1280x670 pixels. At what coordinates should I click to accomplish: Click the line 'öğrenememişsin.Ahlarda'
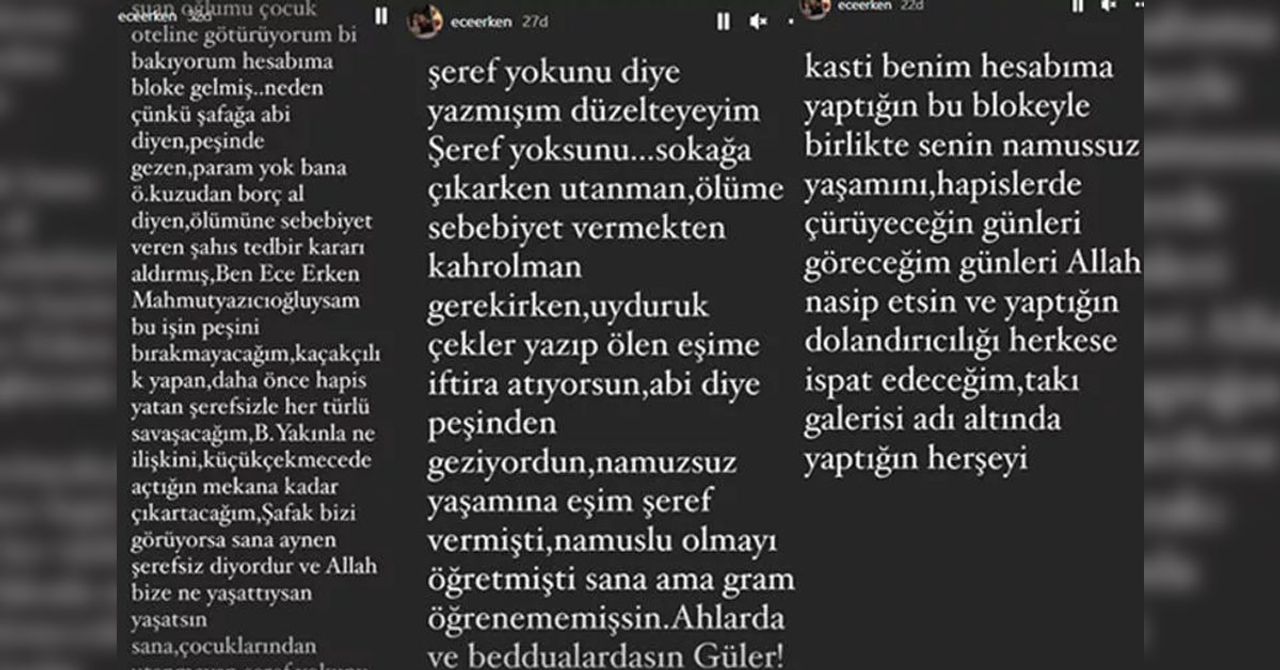608,618
